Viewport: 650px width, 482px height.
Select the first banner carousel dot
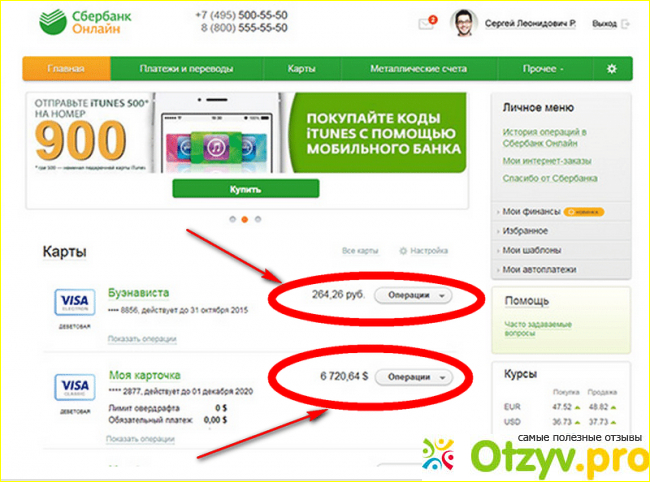coord(232,219)
